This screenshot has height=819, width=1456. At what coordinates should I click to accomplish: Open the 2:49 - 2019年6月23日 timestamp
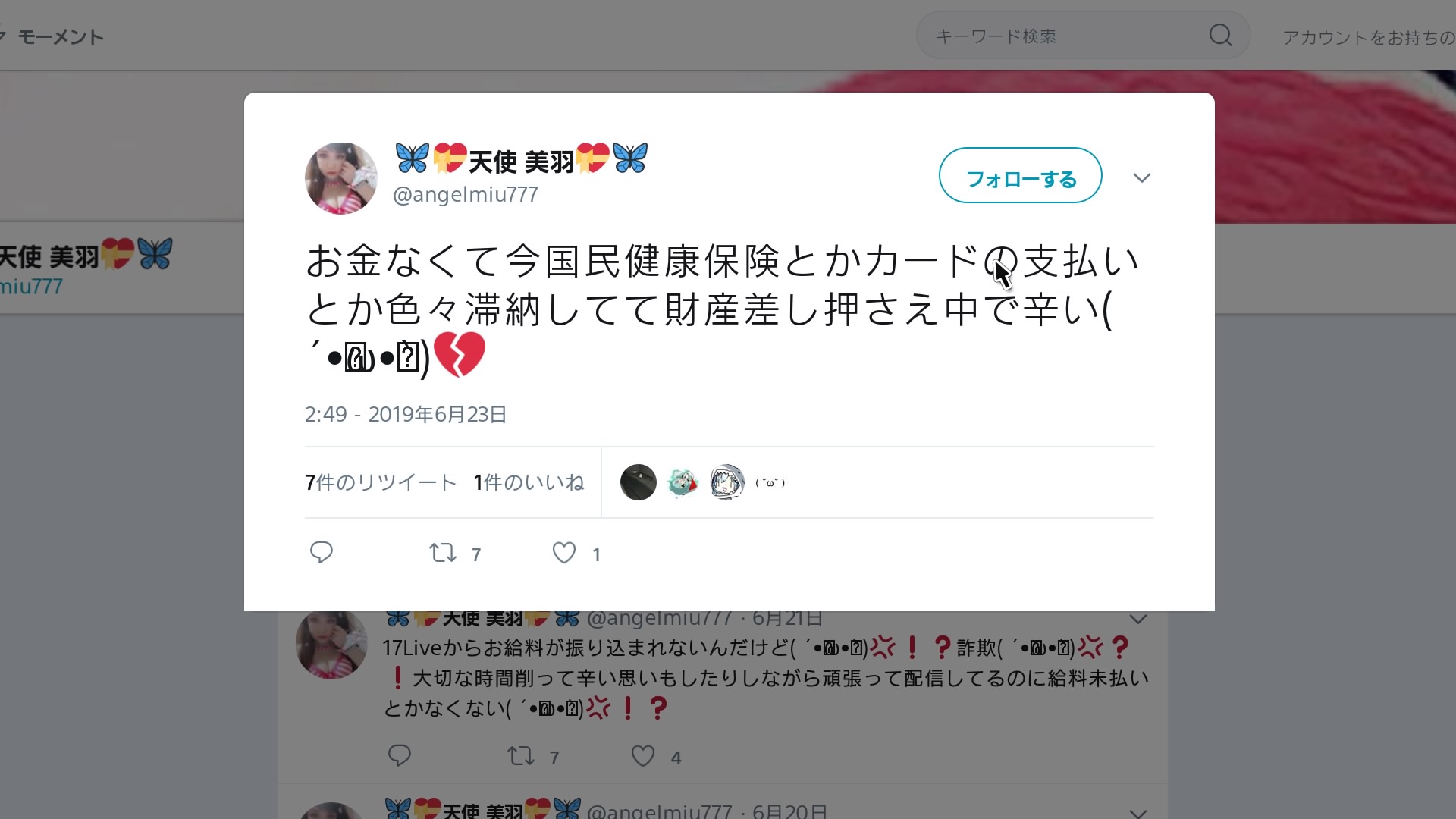point(406,414)
